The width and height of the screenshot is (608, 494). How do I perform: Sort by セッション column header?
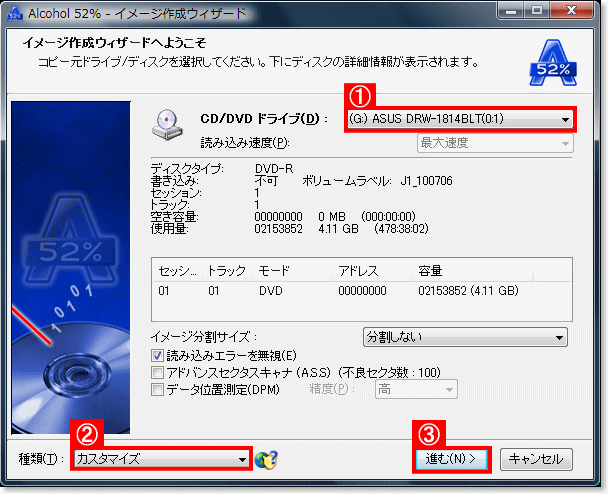tap(177, 271)
